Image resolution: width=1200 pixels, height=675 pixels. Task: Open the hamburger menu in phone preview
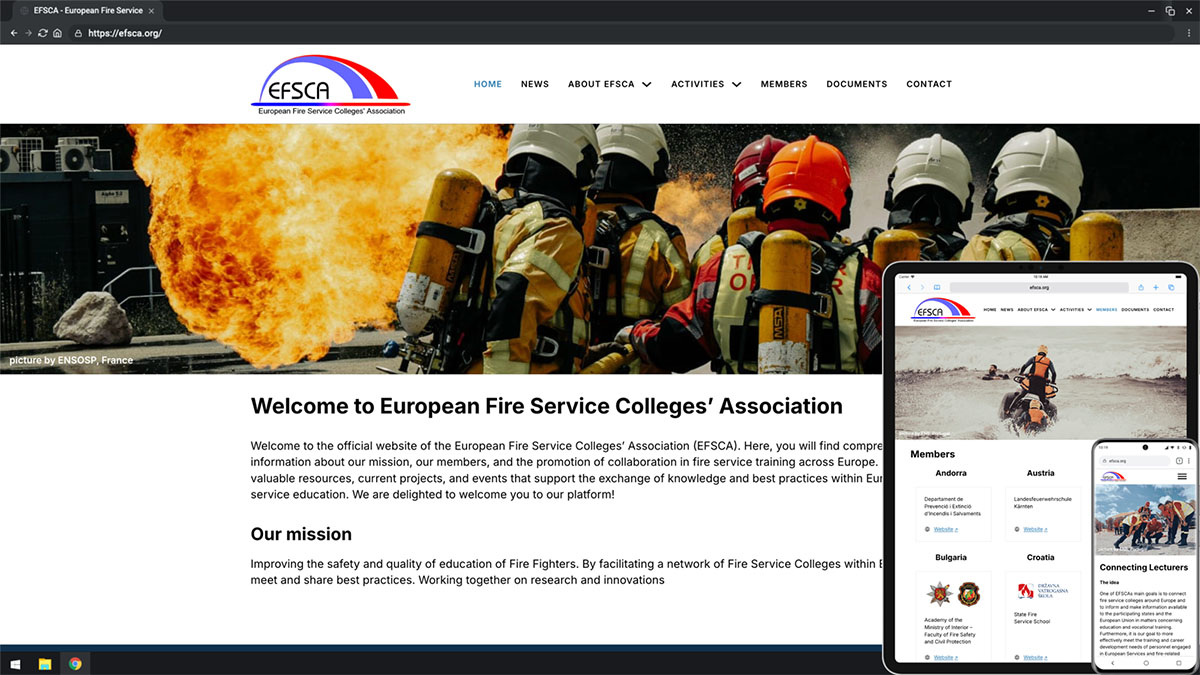click(1182, 476)
